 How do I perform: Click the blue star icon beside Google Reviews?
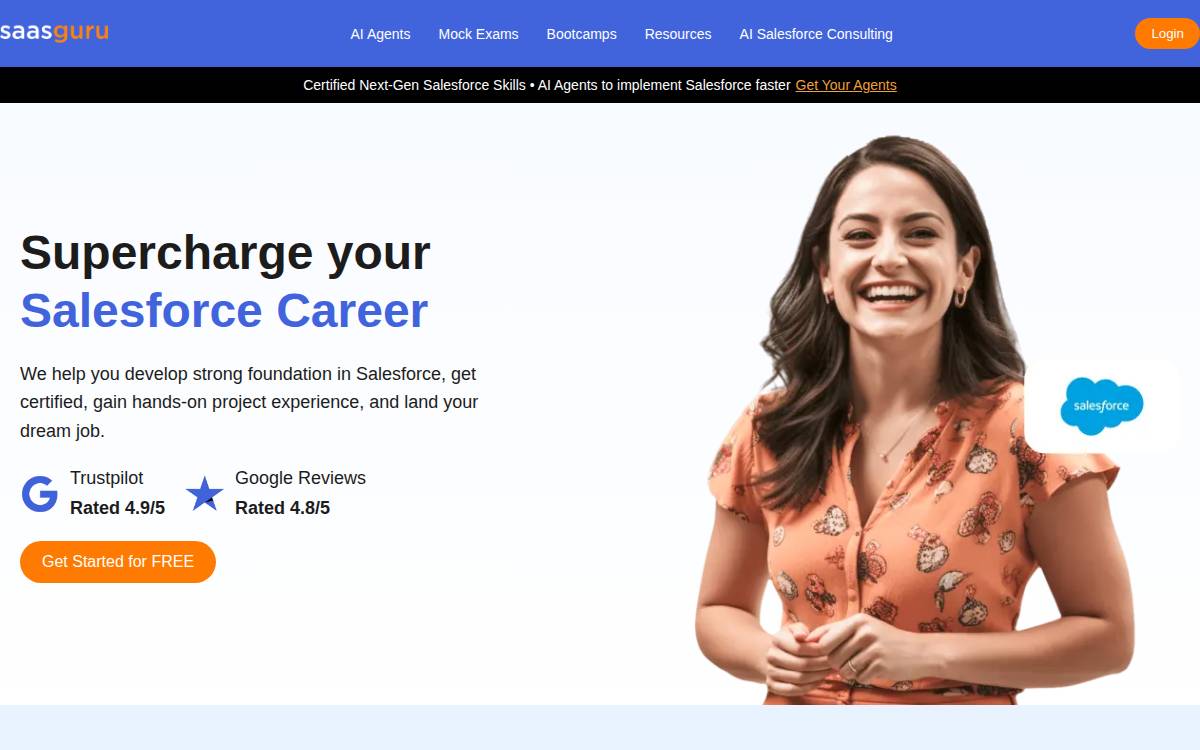tap(205, 494)
